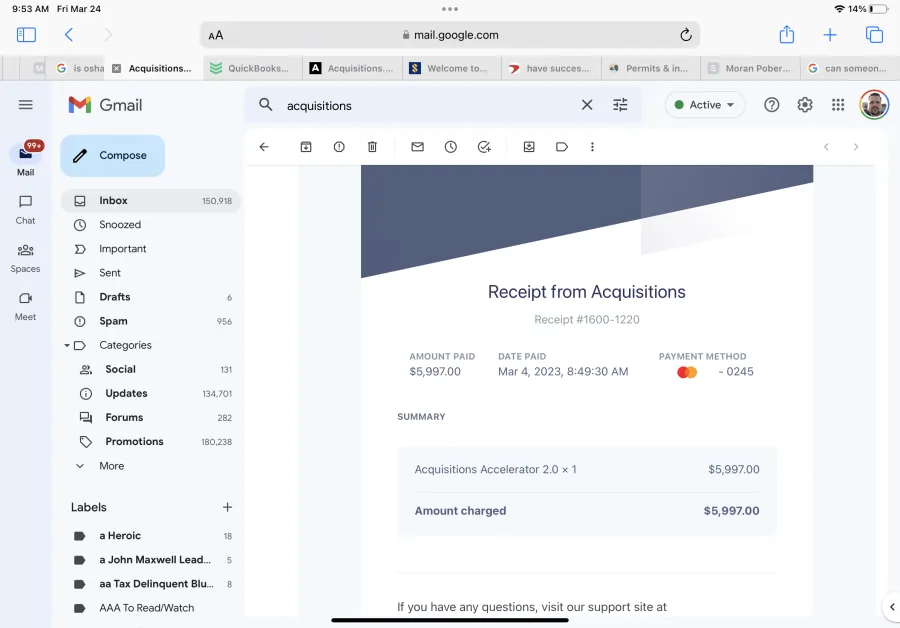Image resolution: width=900 pixels, height=628 pixels.
Task: Show the collapsed side panel
Action: coord(891,607)
